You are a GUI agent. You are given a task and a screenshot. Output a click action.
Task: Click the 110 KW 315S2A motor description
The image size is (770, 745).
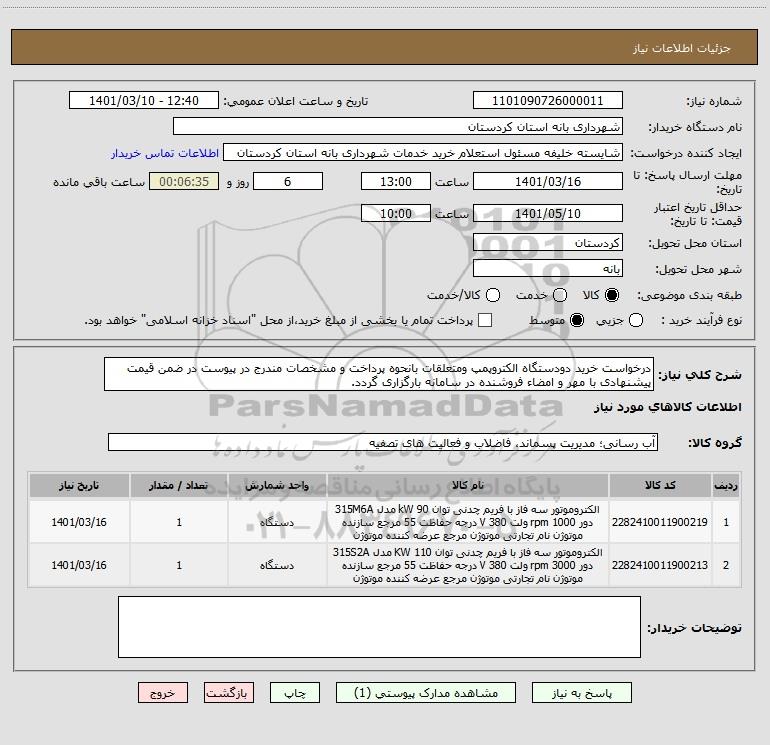click(468, 565)
